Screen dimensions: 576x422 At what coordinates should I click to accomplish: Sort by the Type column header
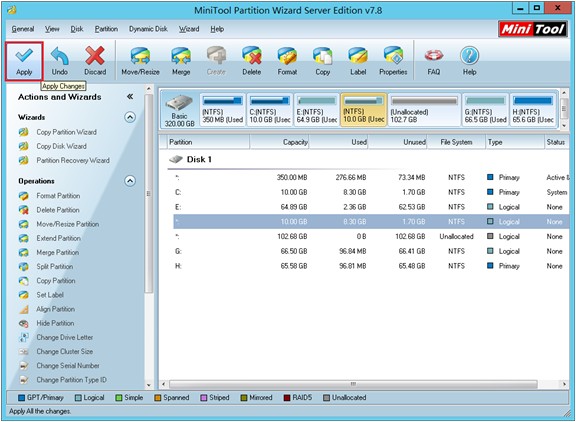coord(515,142)
